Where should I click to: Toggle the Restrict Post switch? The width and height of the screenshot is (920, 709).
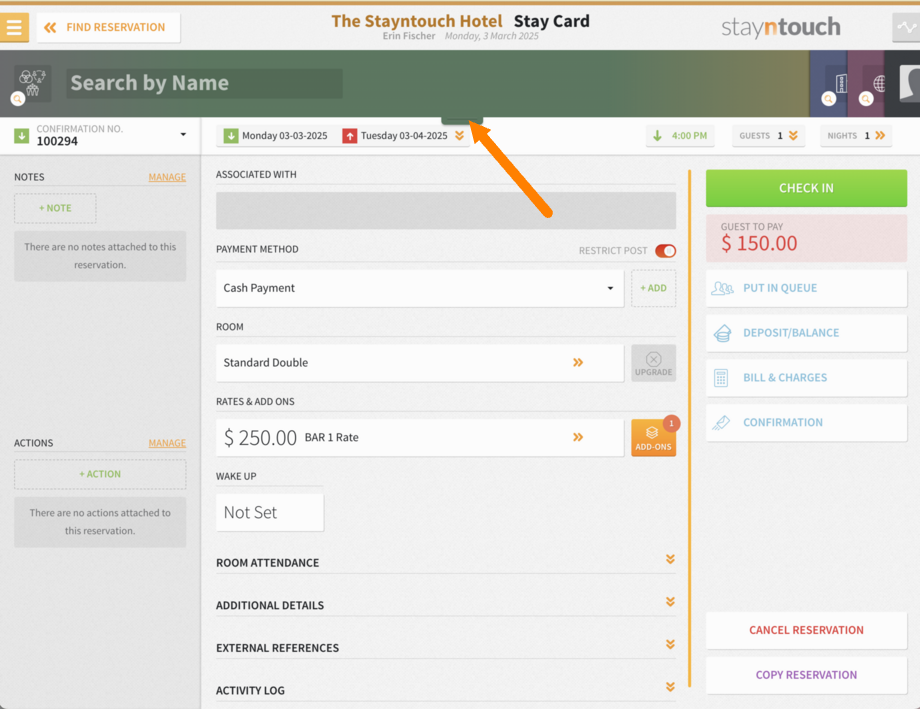(x=666, y=251)
